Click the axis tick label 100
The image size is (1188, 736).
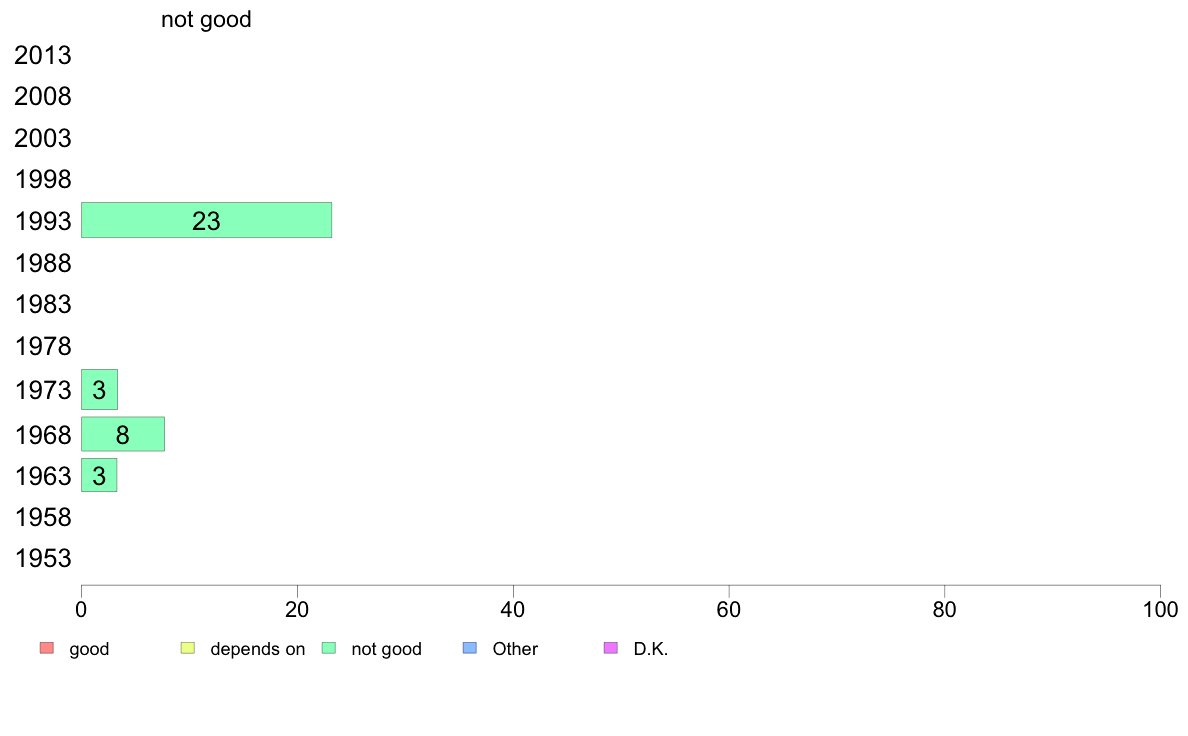point(1160,609)
